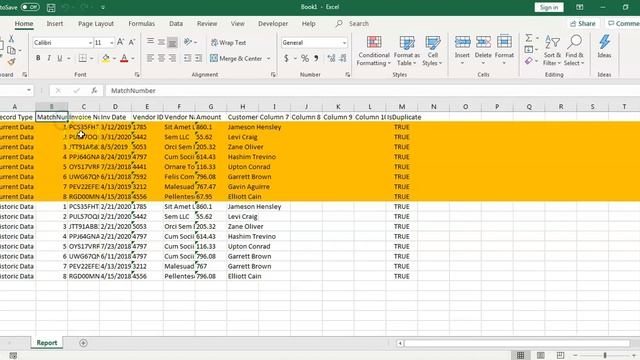The image size is (640, 360).
Task: Click the zoom slider handle
Action: tap(605, 356)
